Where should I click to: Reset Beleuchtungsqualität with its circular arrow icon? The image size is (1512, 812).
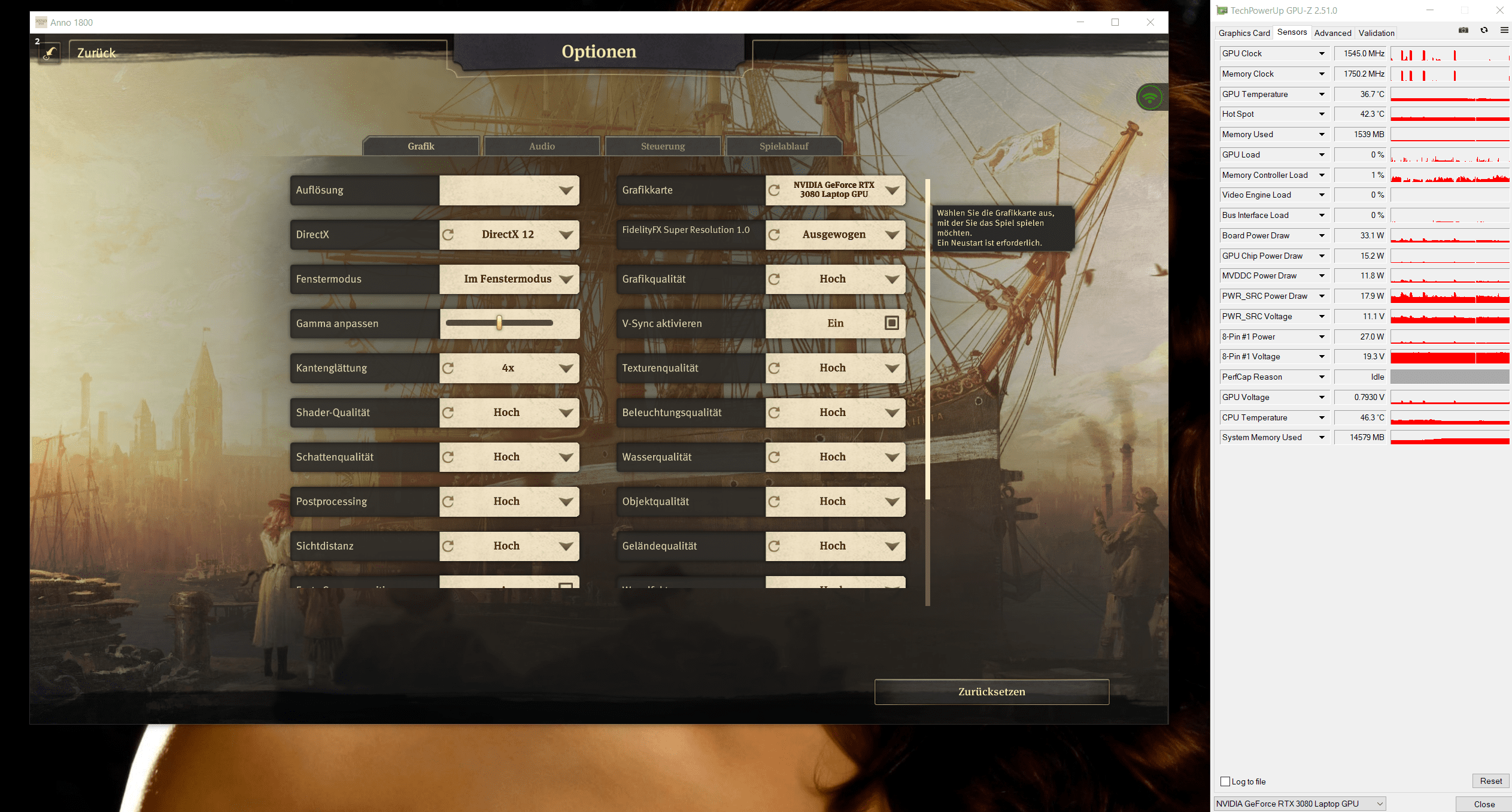pos(775,413)
